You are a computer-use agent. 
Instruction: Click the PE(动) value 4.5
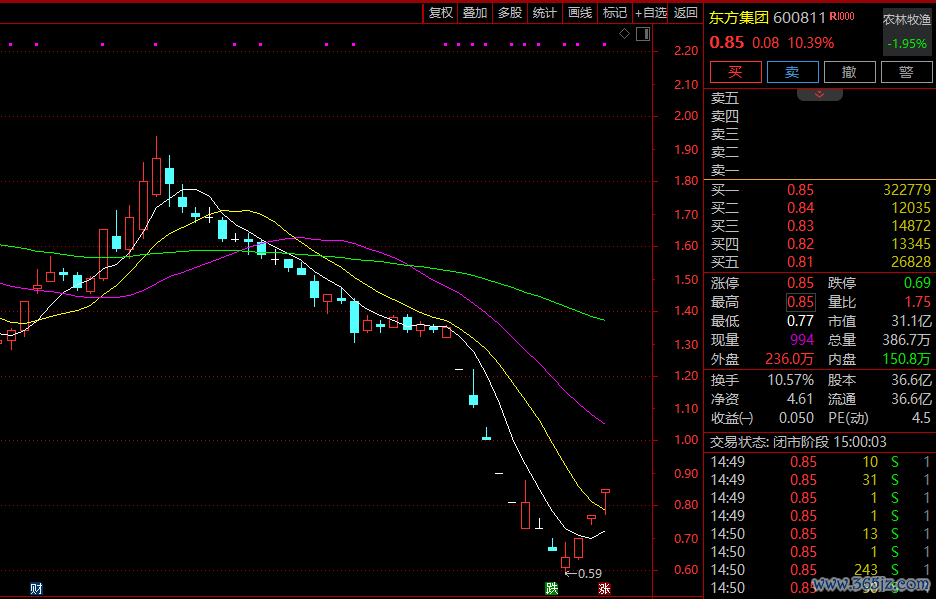tap(921, 418)
